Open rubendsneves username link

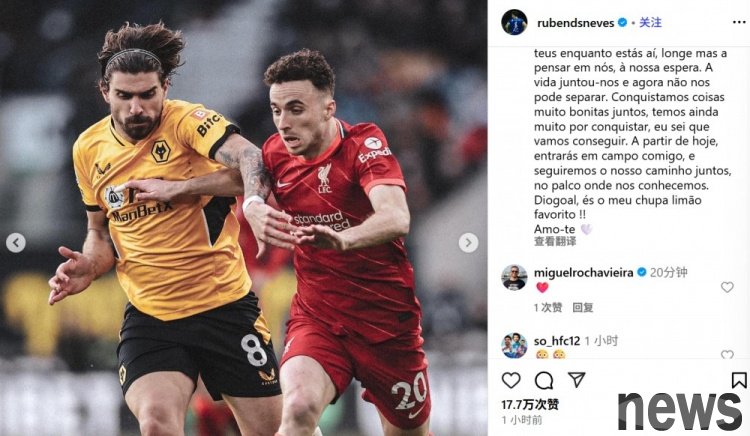tap(575, 23)
